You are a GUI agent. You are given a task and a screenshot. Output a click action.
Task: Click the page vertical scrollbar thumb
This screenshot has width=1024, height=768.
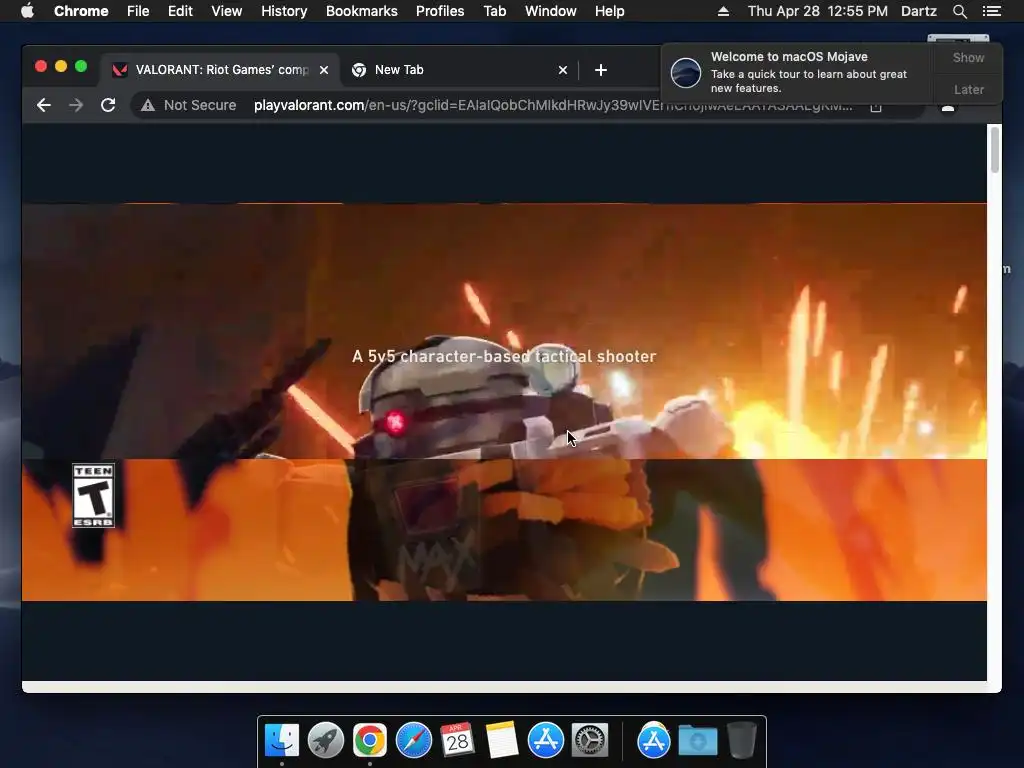coord(995,150)
